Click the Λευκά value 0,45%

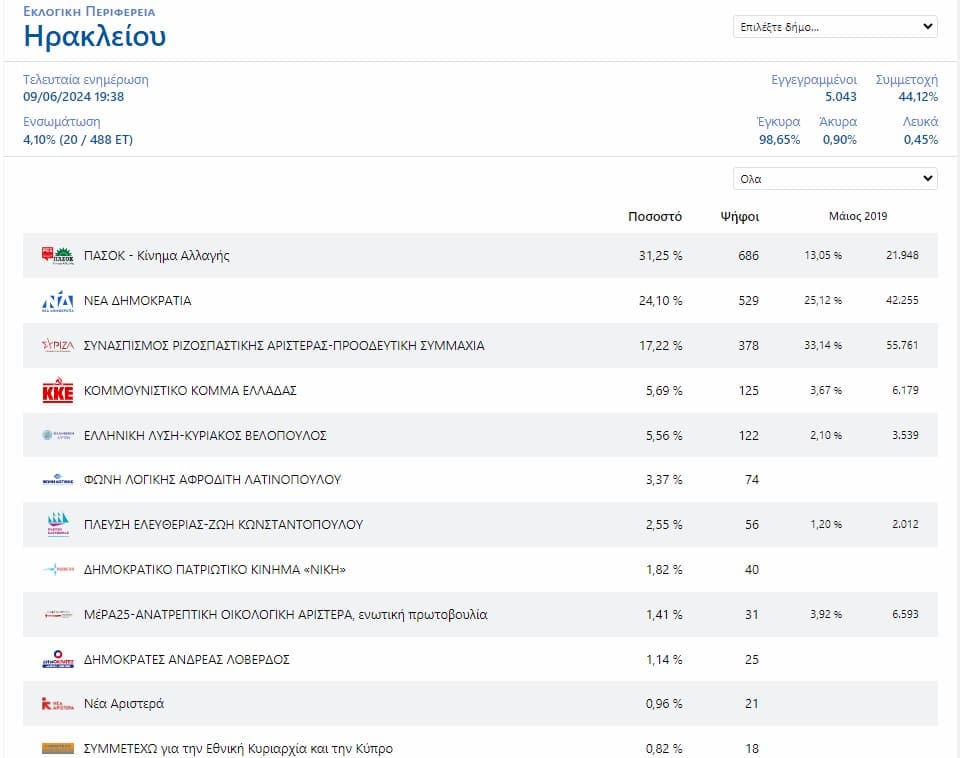[x=921, y=140]
